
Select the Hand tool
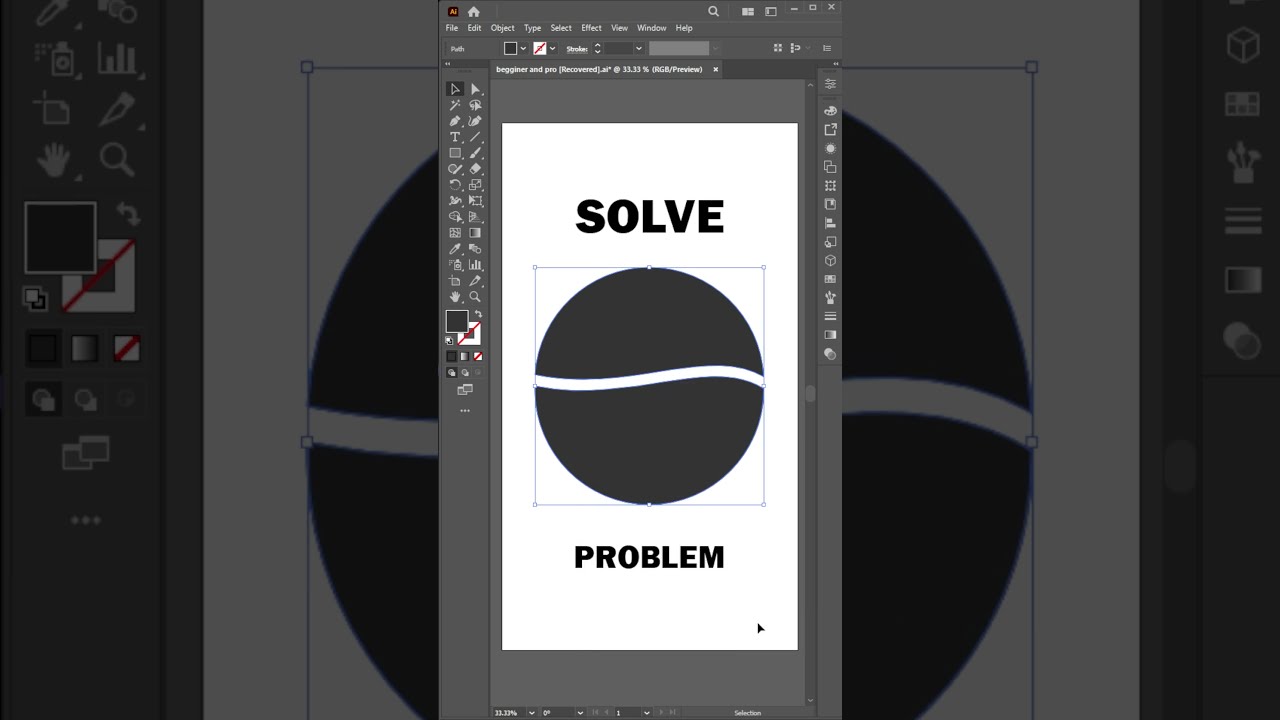coord(455,297)
